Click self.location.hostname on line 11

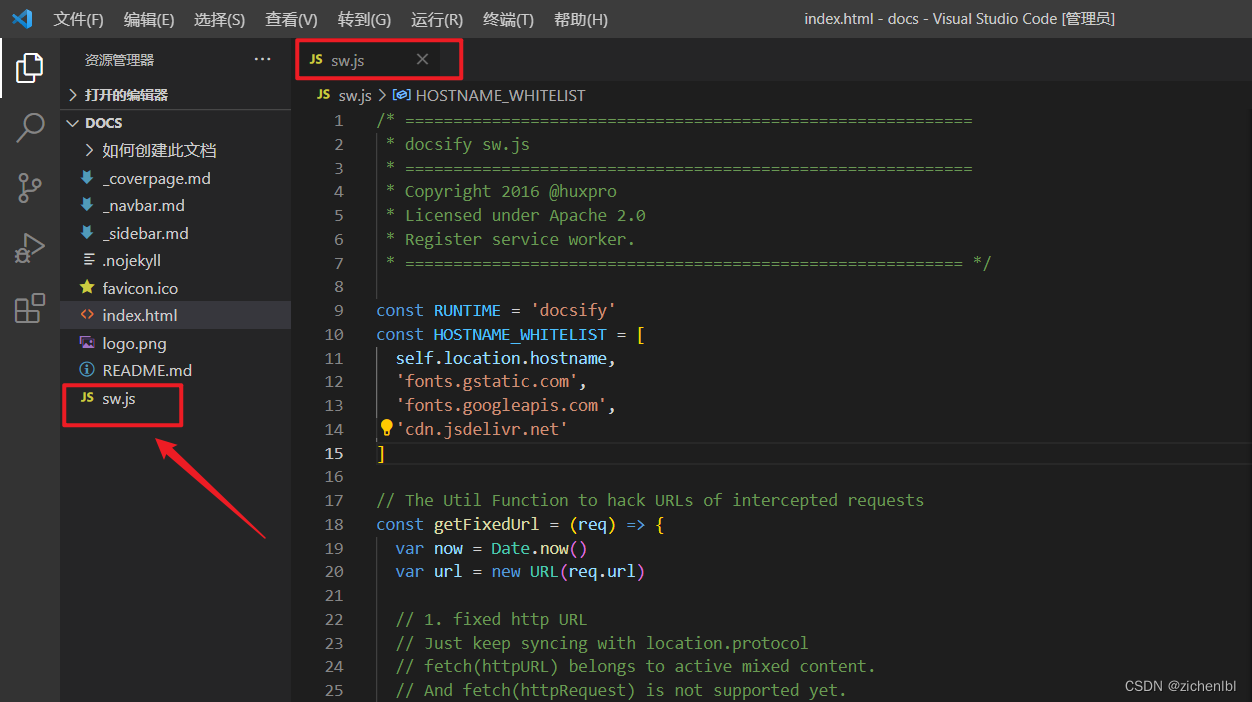click(501, 358)
